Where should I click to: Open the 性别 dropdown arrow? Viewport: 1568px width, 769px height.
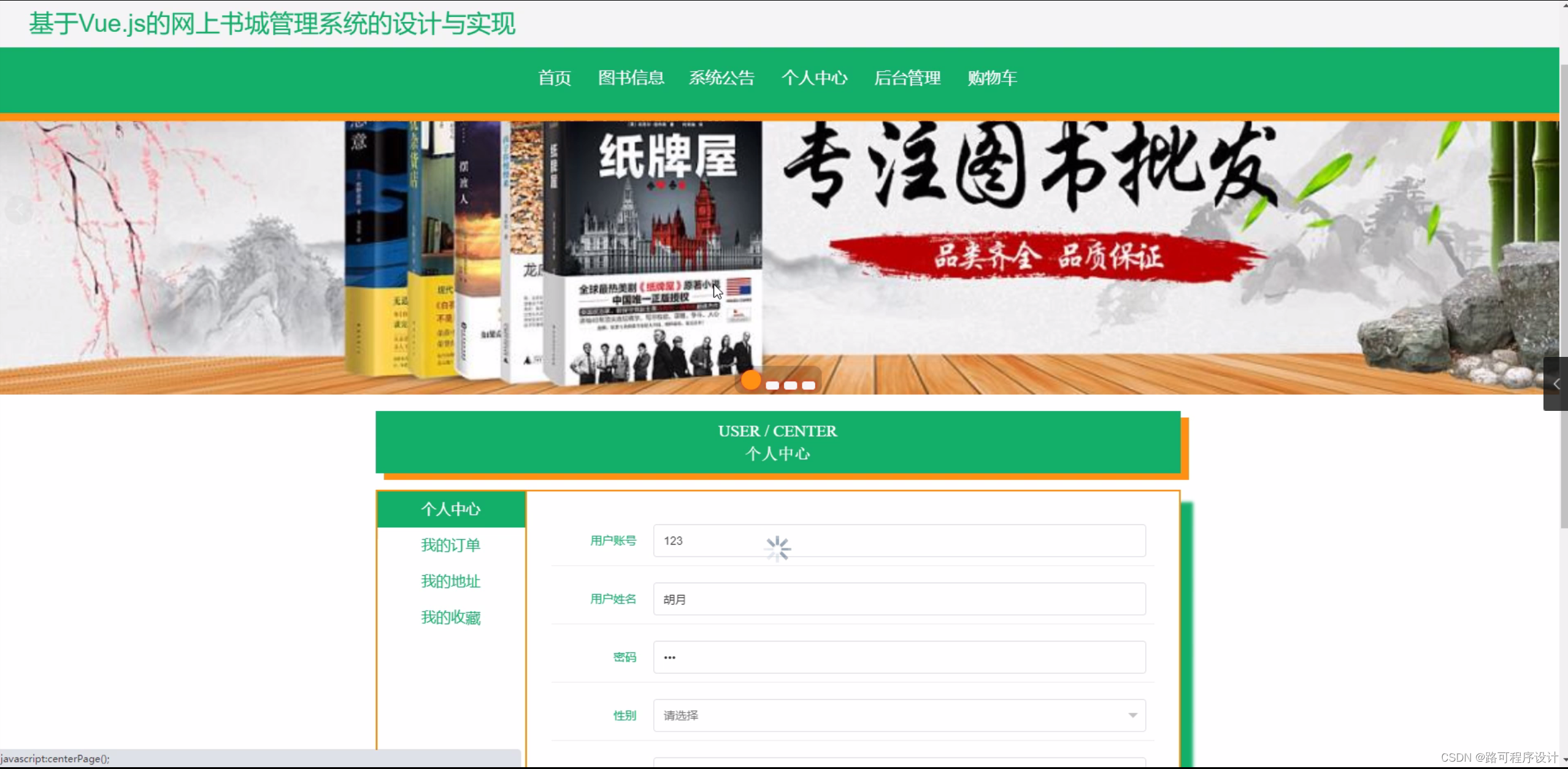coord(1132,715)
